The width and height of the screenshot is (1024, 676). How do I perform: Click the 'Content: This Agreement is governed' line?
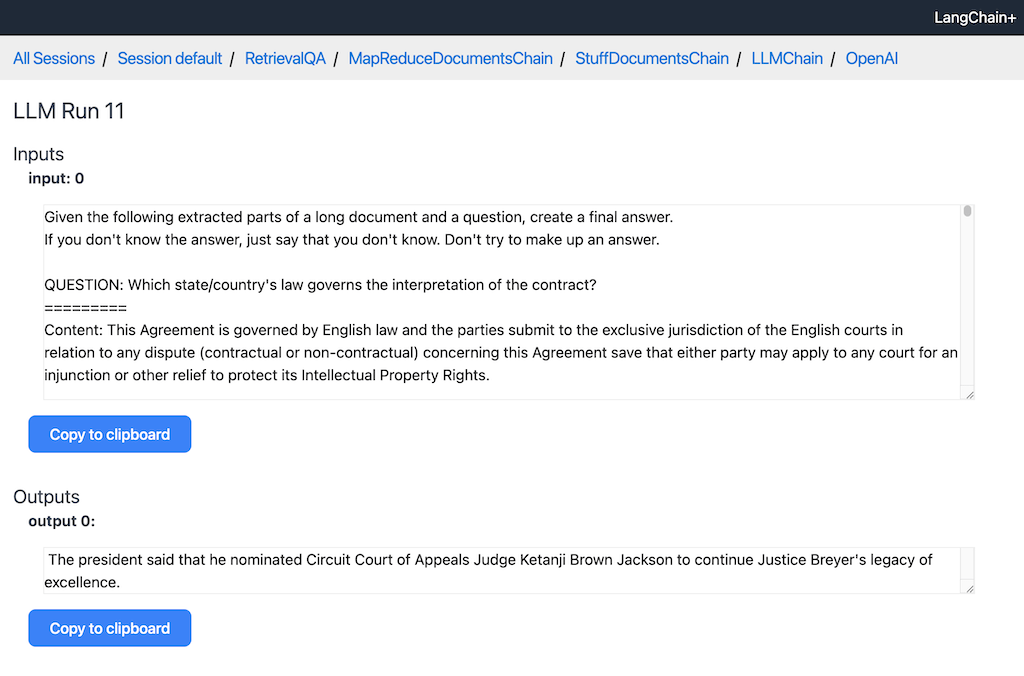click(x=473, y=330)
